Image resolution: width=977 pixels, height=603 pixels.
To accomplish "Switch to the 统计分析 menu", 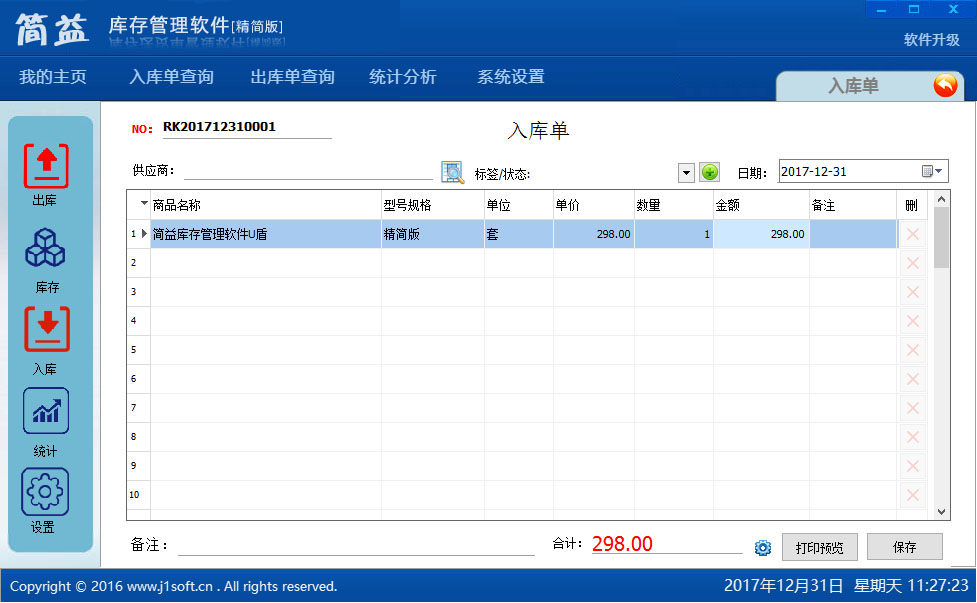I will [402, 77].
